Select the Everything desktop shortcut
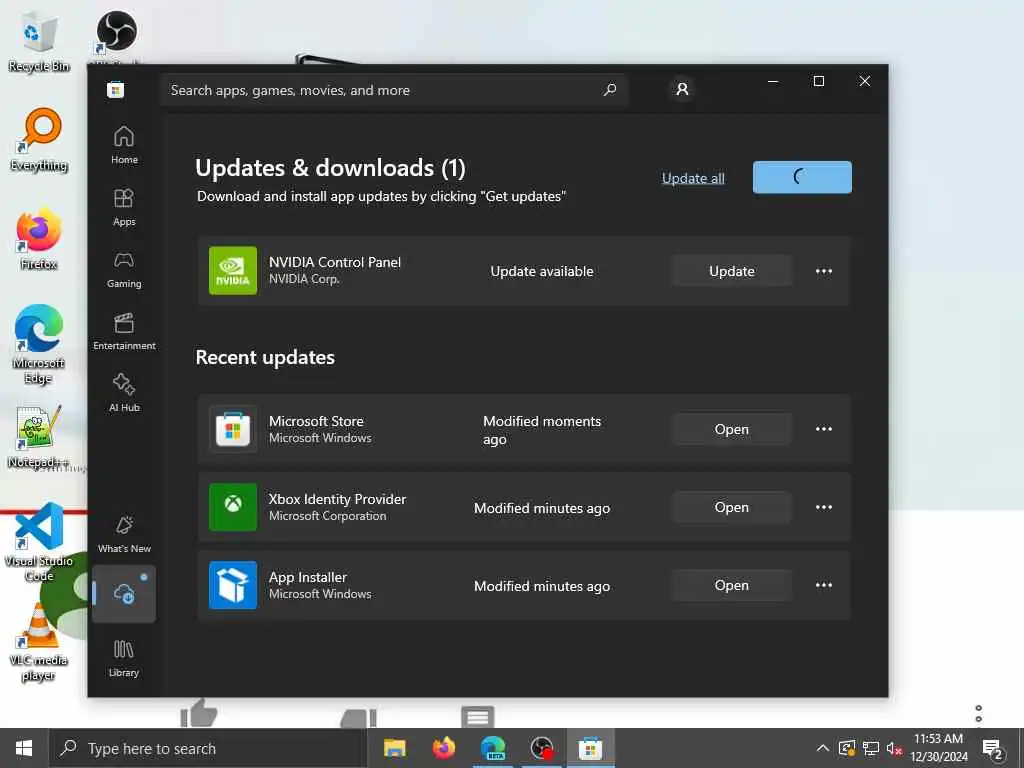 coord(39,140)
